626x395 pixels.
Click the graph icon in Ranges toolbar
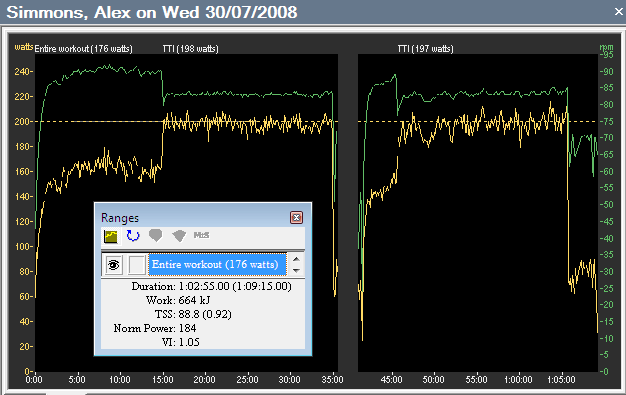coord(111,236)
